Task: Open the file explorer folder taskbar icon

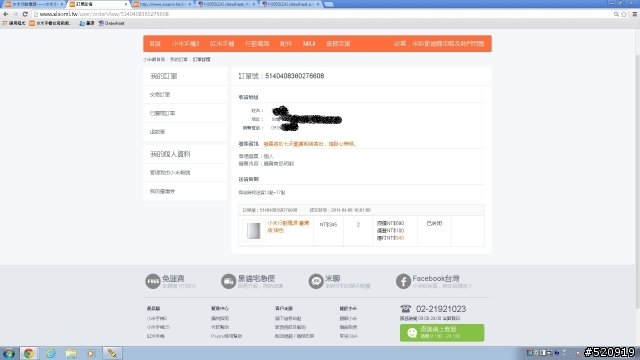Action: point(71,353)
